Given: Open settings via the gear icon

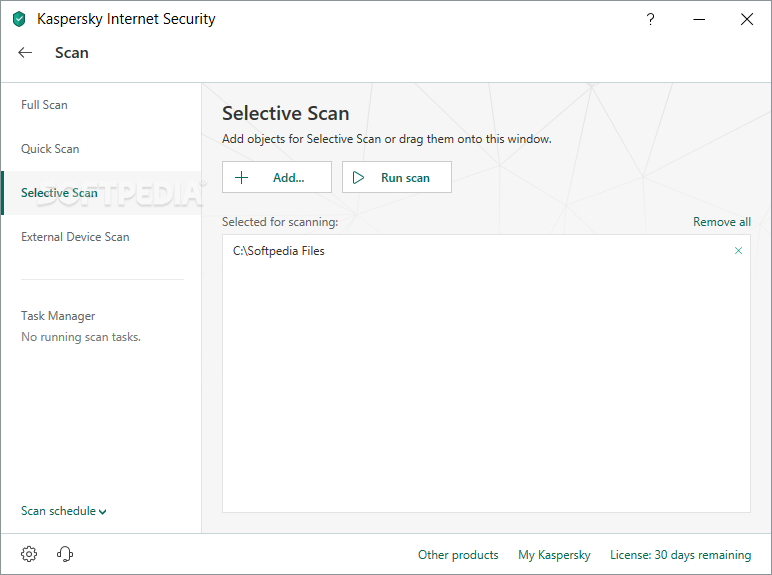Looking at the screenshot, I should point(29,554).
